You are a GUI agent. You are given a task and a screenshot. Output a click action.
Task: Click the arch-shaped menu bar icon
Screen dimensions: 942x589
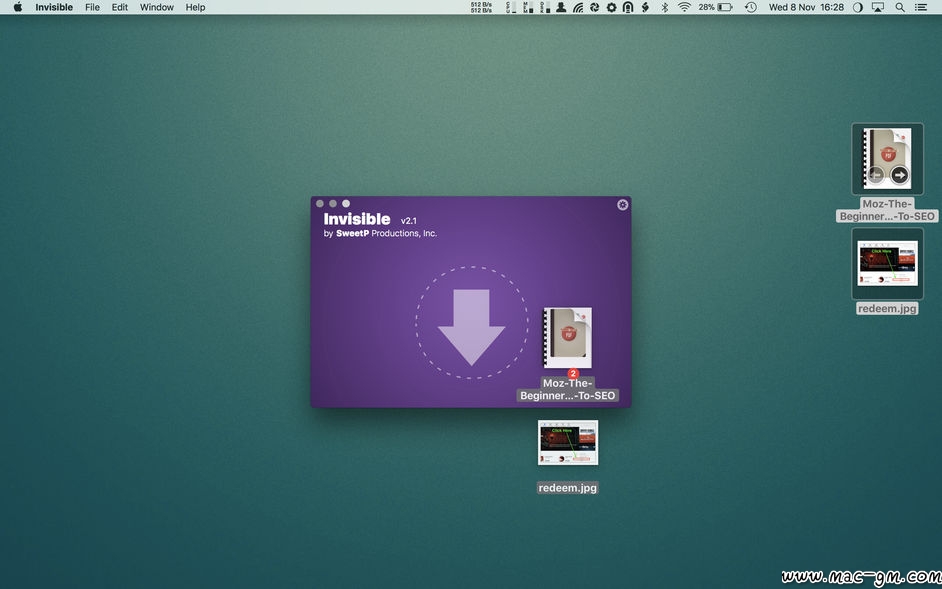[628, 7]
